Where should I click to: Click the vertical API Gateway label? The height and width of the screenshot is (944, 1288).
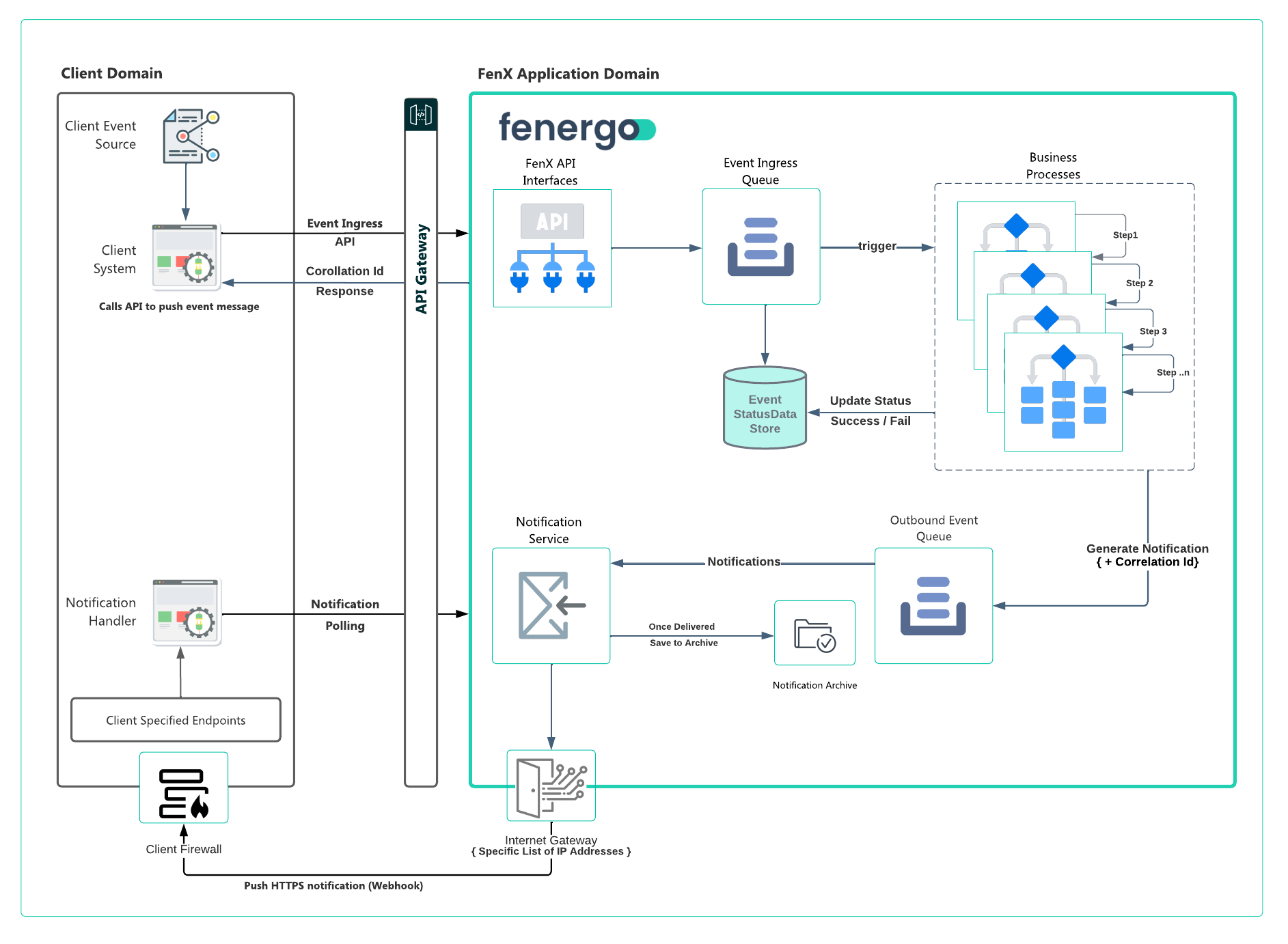[422, 269]
